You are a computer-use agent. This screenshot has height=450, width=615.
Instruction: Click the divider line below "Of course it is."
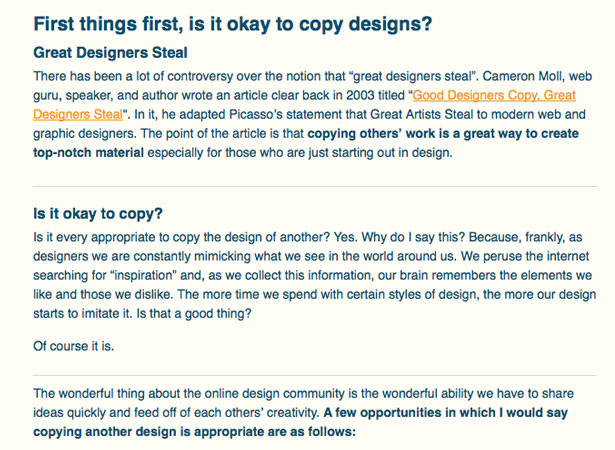[315, 375]
